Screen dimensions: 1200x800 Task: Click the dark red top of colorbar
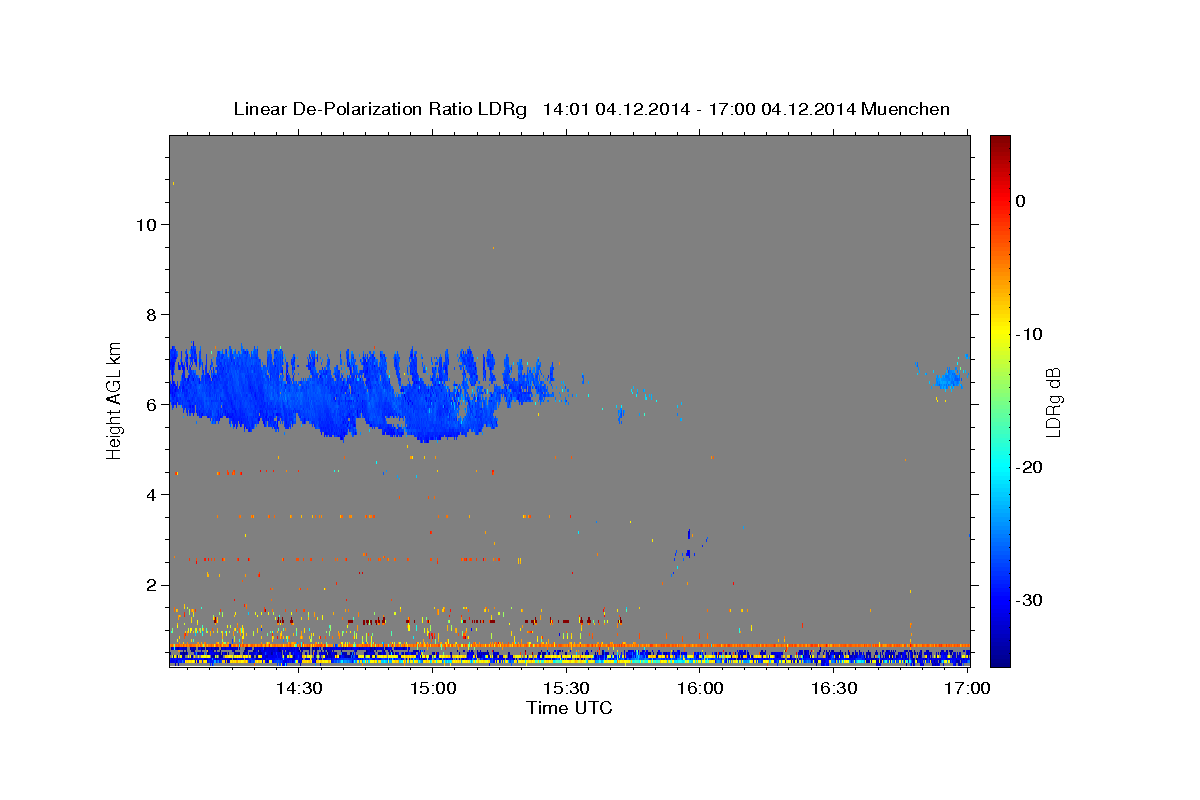1000,142
